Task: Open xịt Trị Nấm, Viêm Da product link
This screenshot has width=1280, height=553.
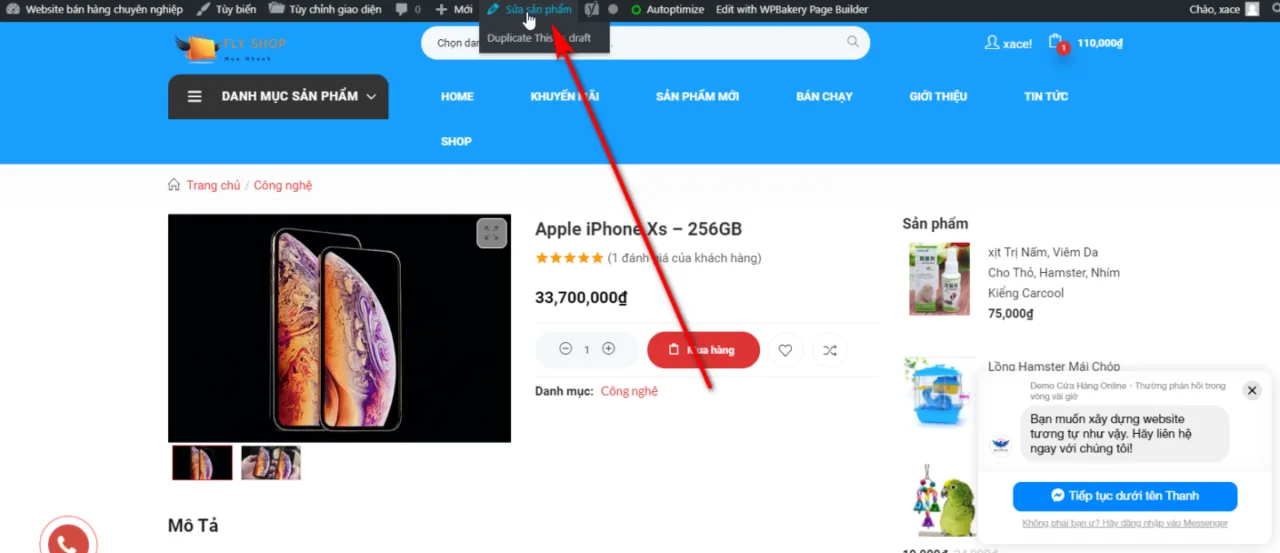Action: click(x=1054, y=272)
